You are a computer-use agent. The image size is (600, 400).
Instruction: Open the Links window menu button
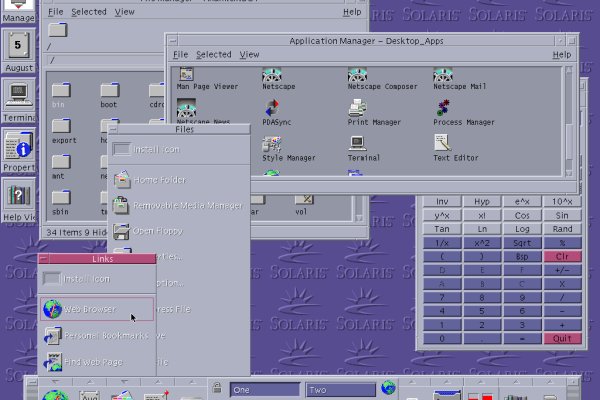click(46, 259)
